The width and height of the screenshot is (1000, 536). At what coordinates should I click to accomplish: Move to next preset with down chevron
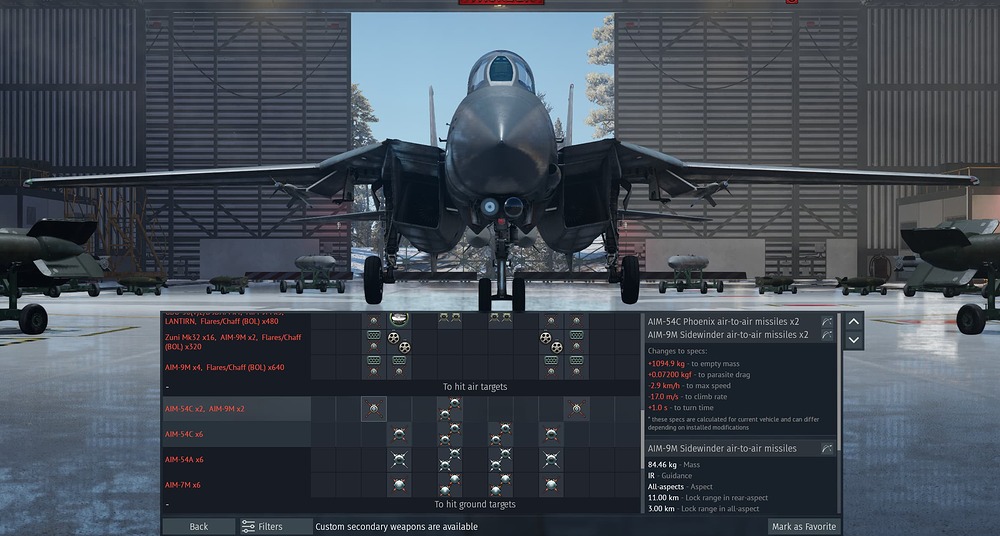click(854, 341)
